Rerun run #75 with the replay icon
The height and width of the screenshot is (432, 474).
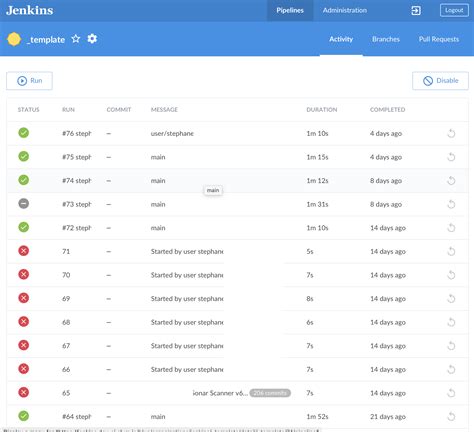click(451, 157)
